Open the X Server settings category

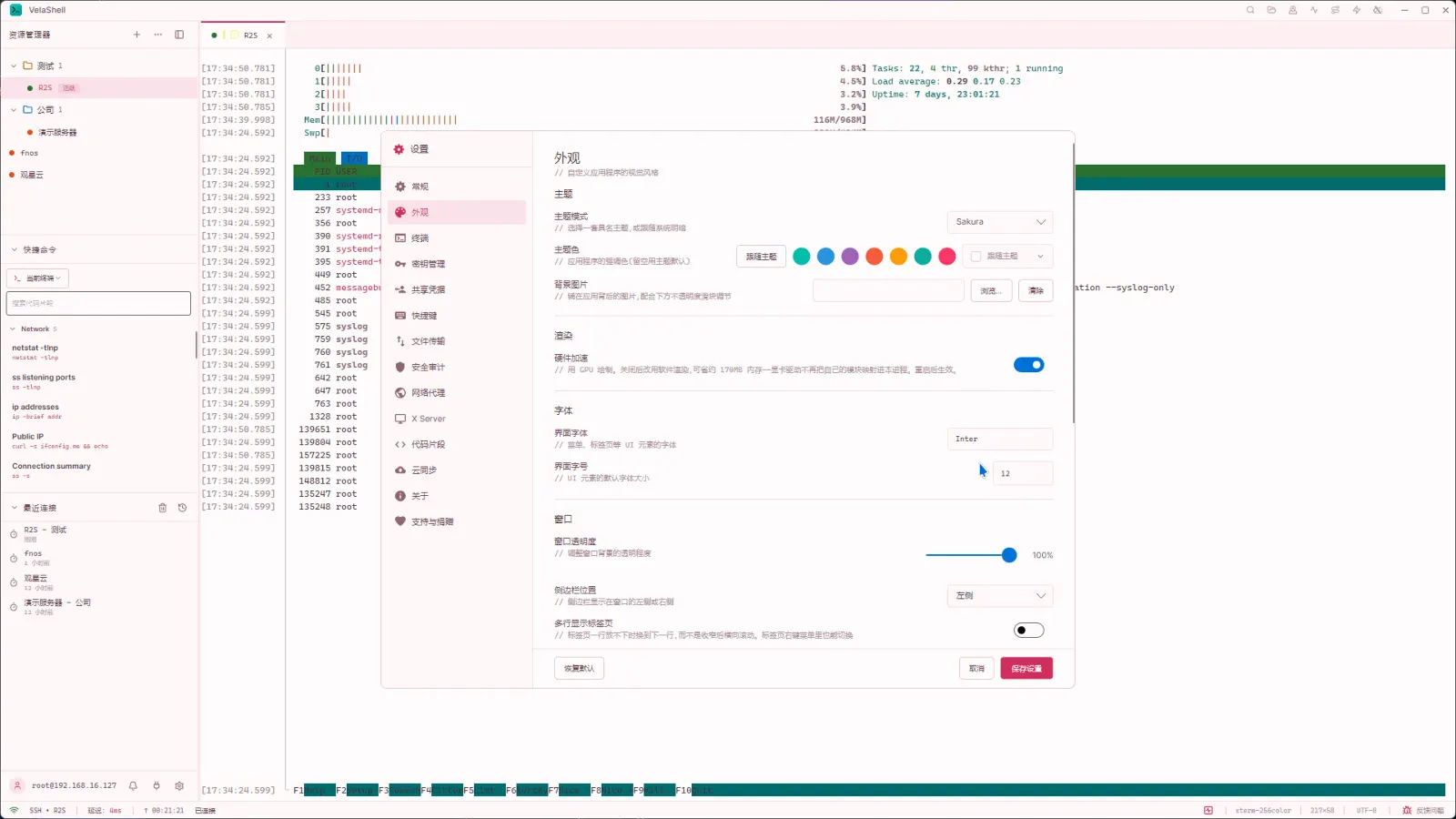point(457,419)
